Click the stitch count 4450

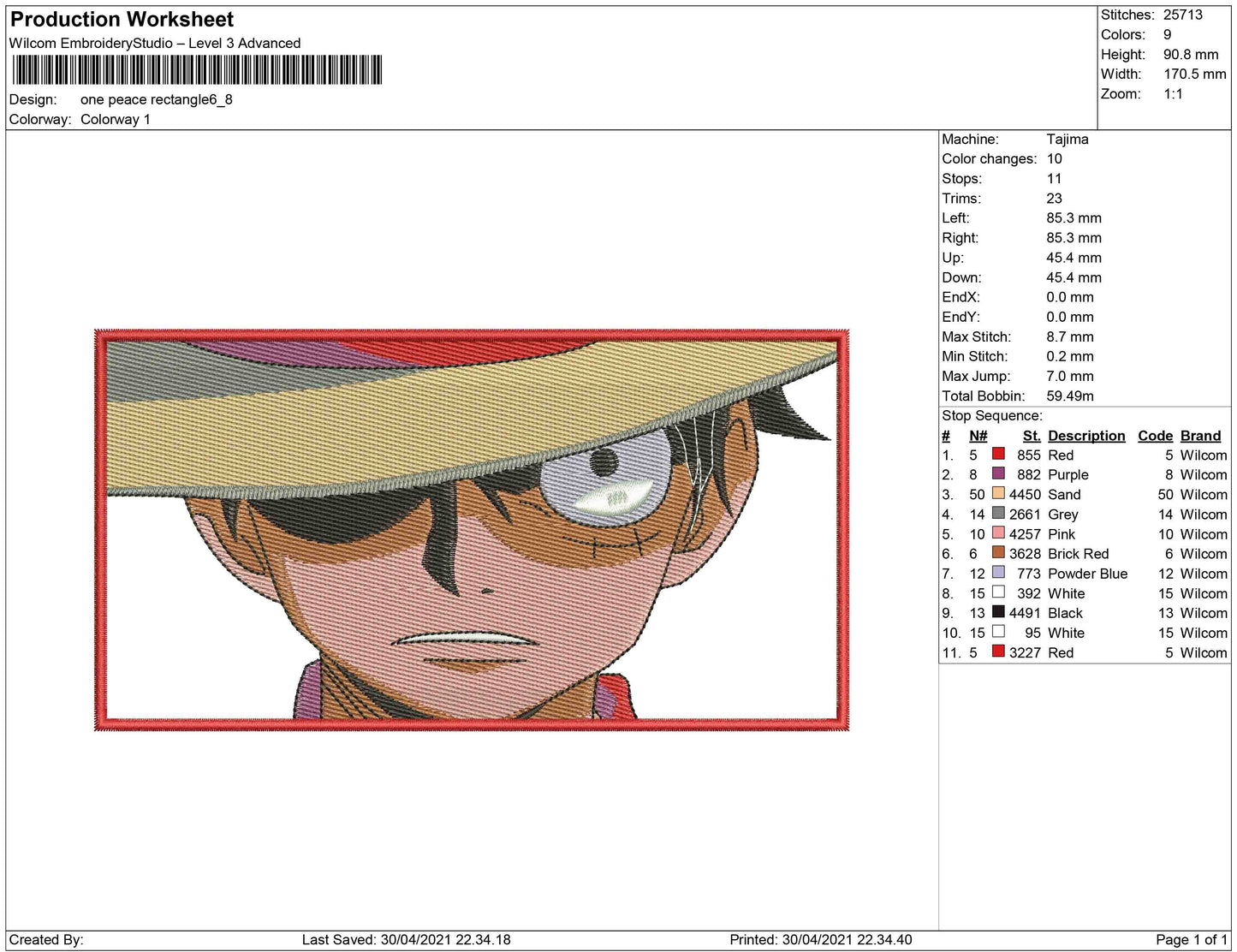pyautogui.click(x=1025, y=494)
